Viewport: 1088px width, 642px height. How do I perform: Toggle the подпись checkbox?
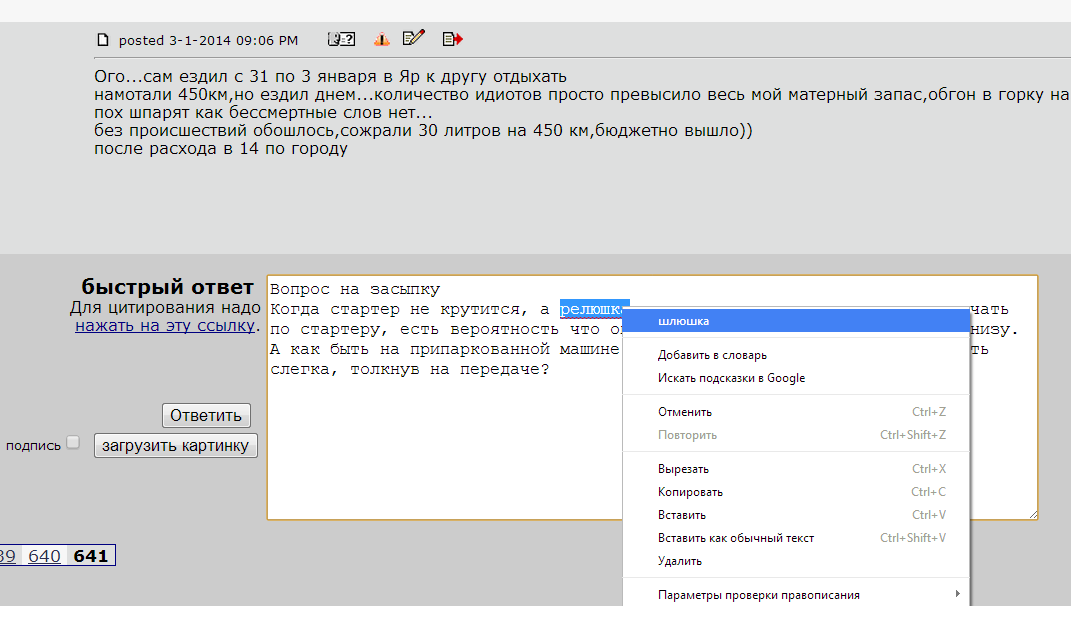(x=73, y=442)
